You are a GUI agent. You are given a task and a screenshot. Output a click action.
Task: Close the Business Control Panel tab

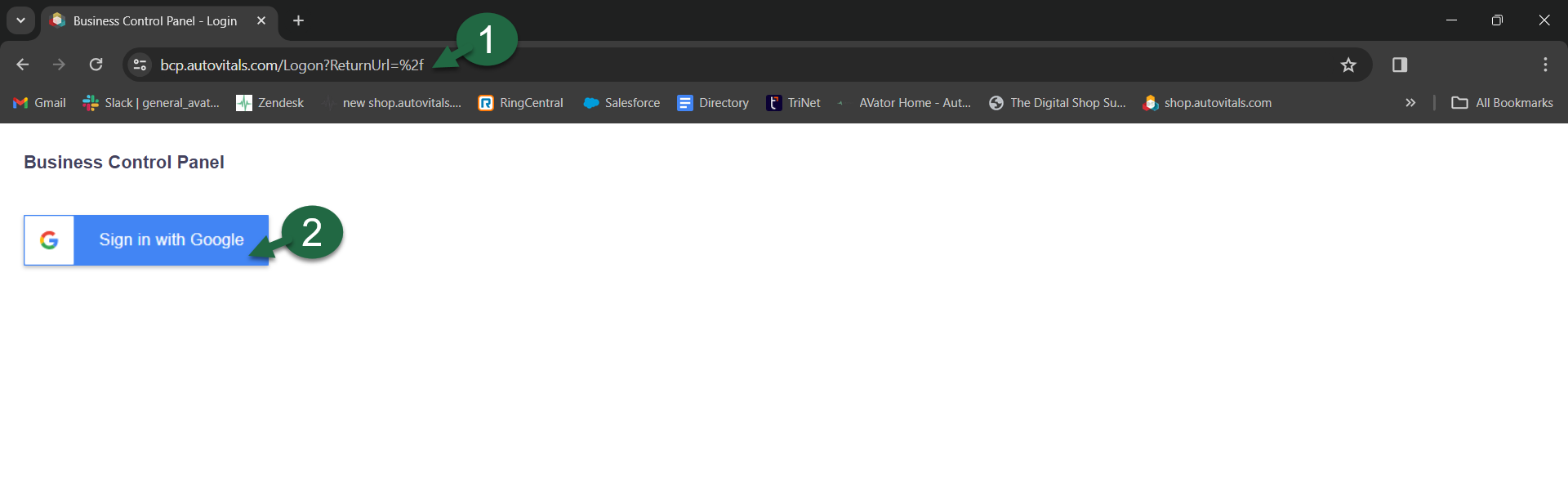[261, 20]
